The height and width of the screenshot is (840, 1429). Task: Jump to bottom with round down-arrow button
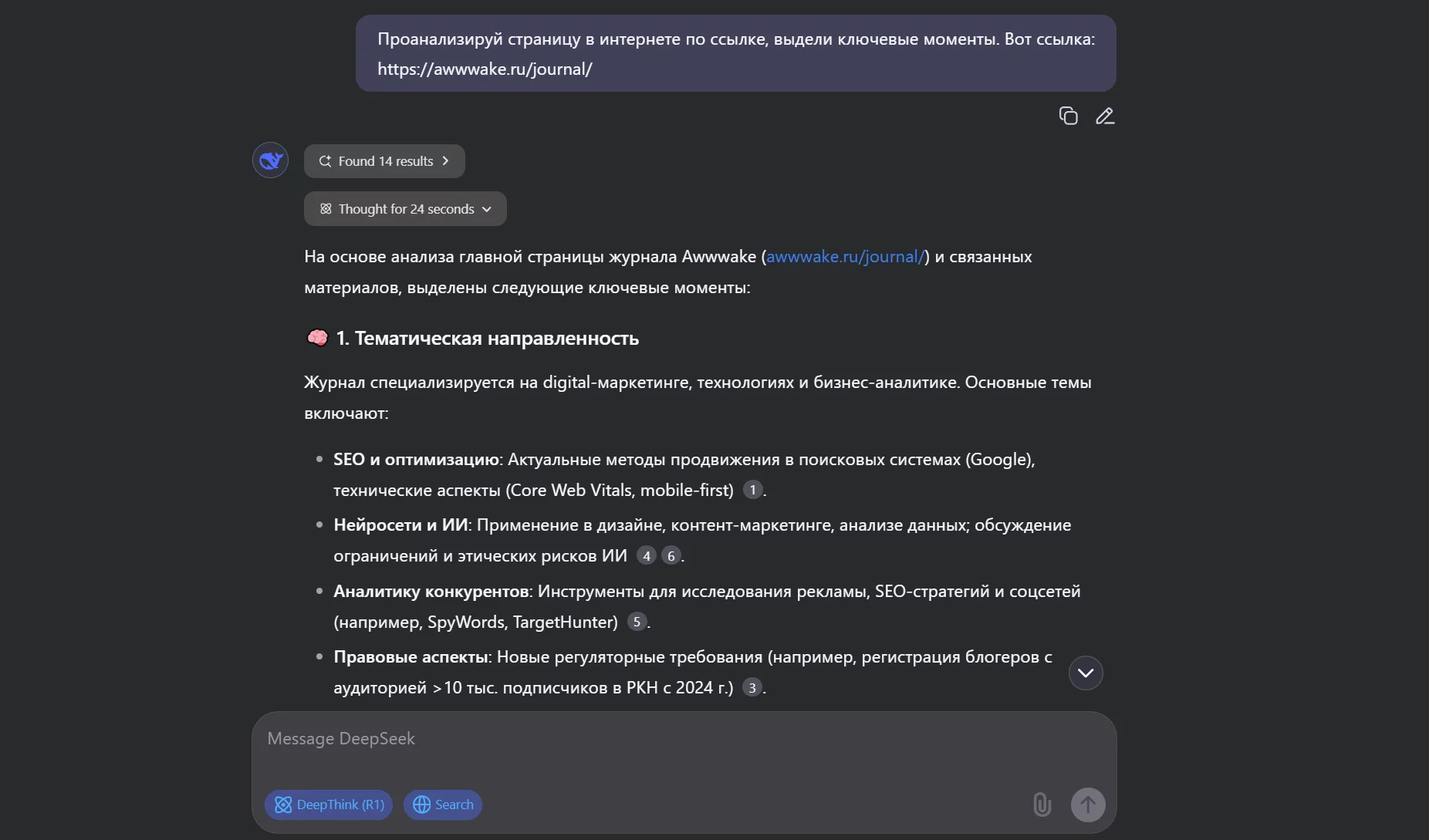pyautogui.click(x=1086, y=673)
